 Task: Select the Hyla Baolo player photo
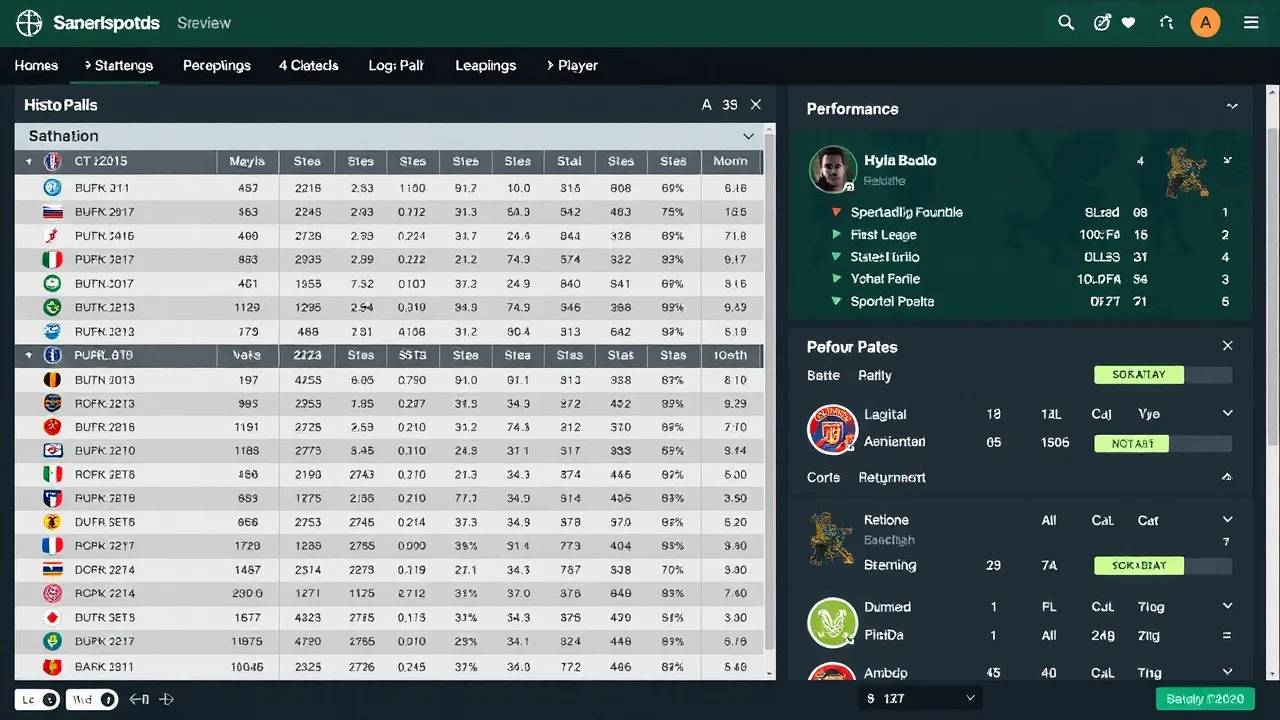coord(833,169)
